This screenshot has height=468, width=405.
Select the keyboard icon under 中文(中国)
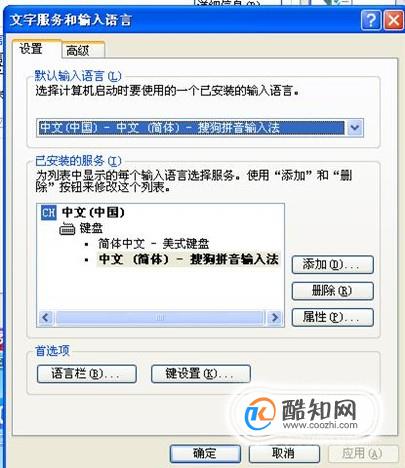pos(67,229)
